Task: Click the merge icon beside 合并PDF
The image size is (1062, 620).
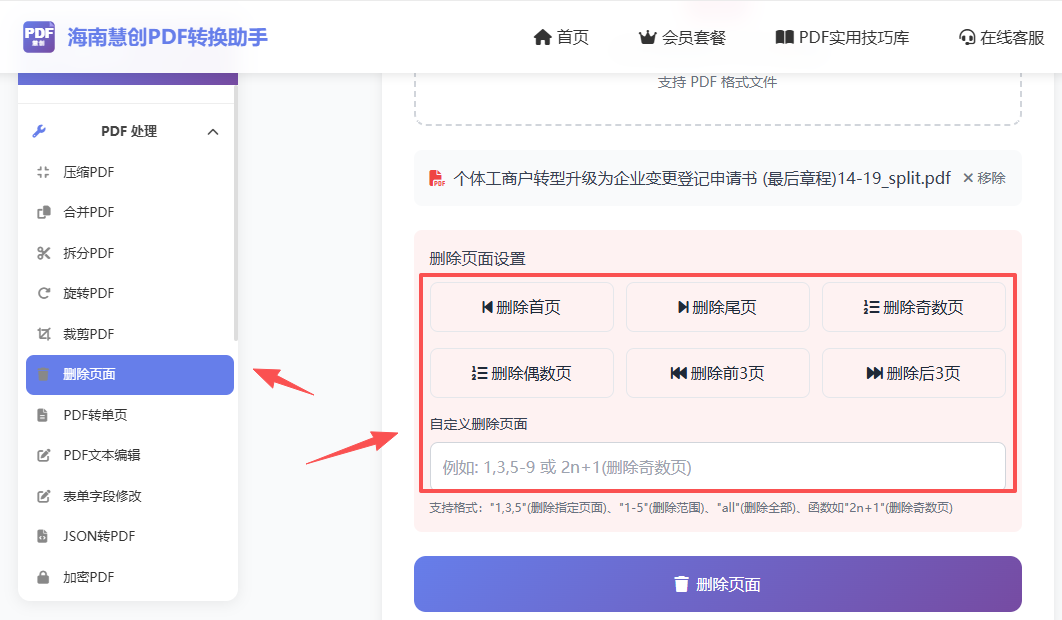Action: pos(43,212)
